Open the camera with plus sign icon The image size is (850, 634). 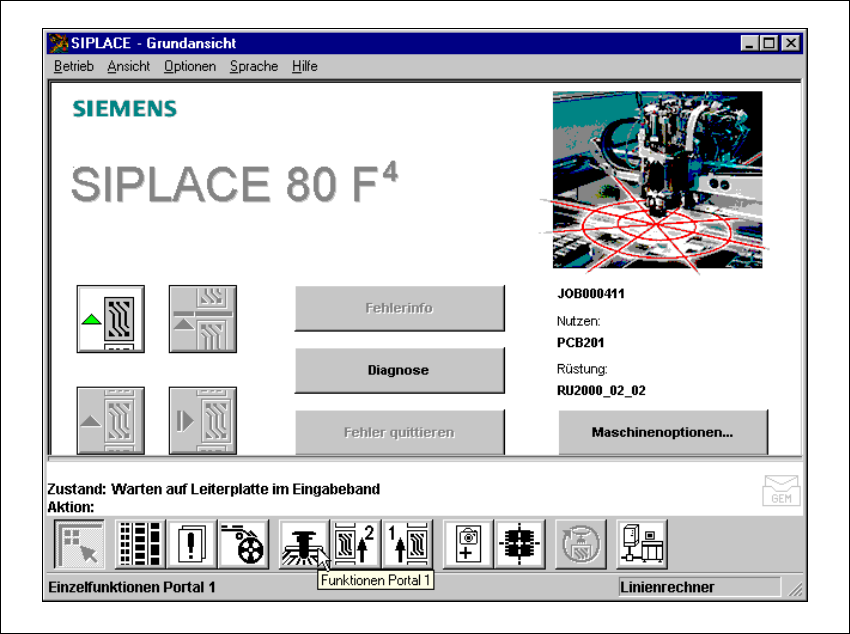pyautogui.click(x=468, y=544)
